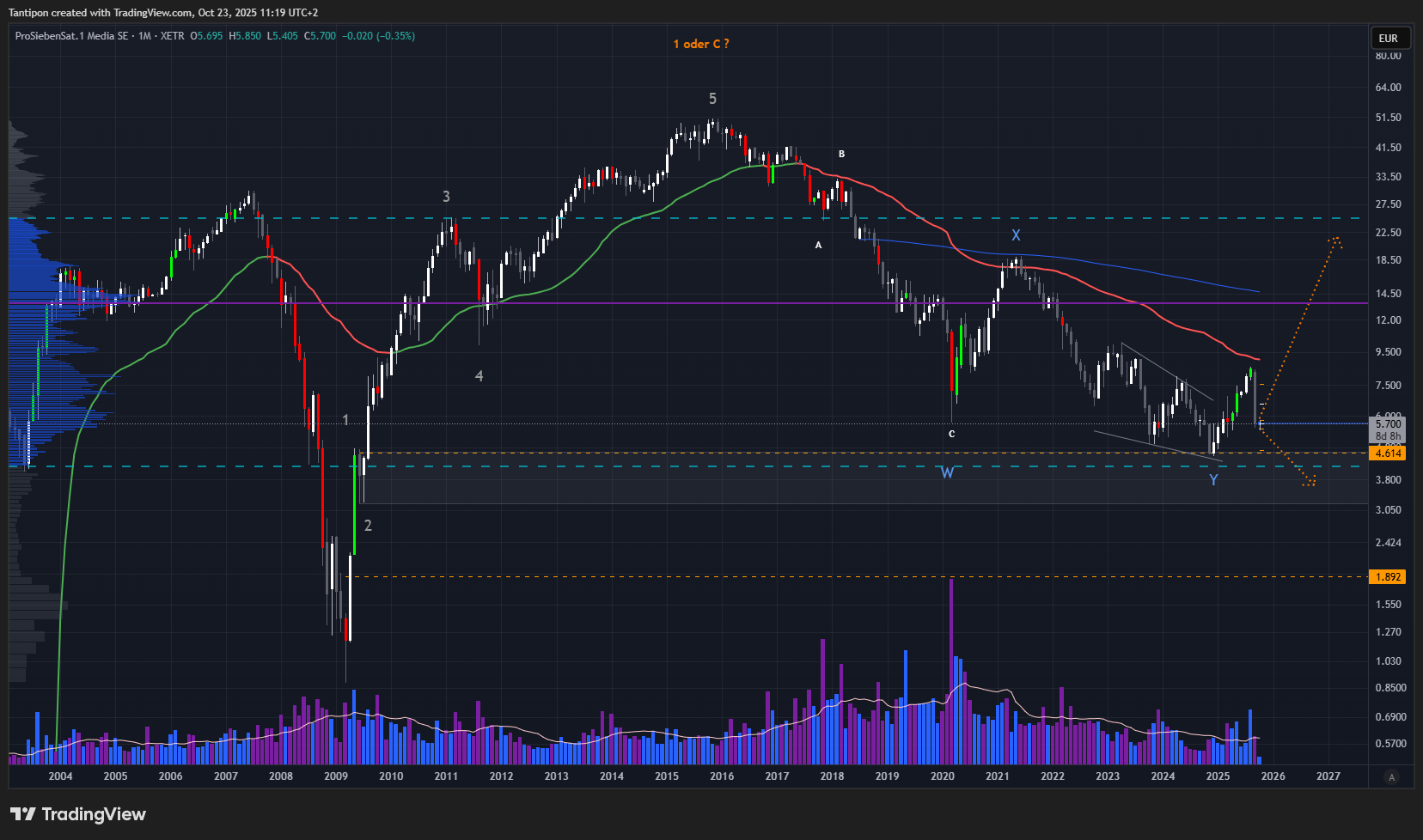Screen dimensions: 1423x840
Task: Select the '1 oder C ?' text annotation
Action: [x=701, y=44]
